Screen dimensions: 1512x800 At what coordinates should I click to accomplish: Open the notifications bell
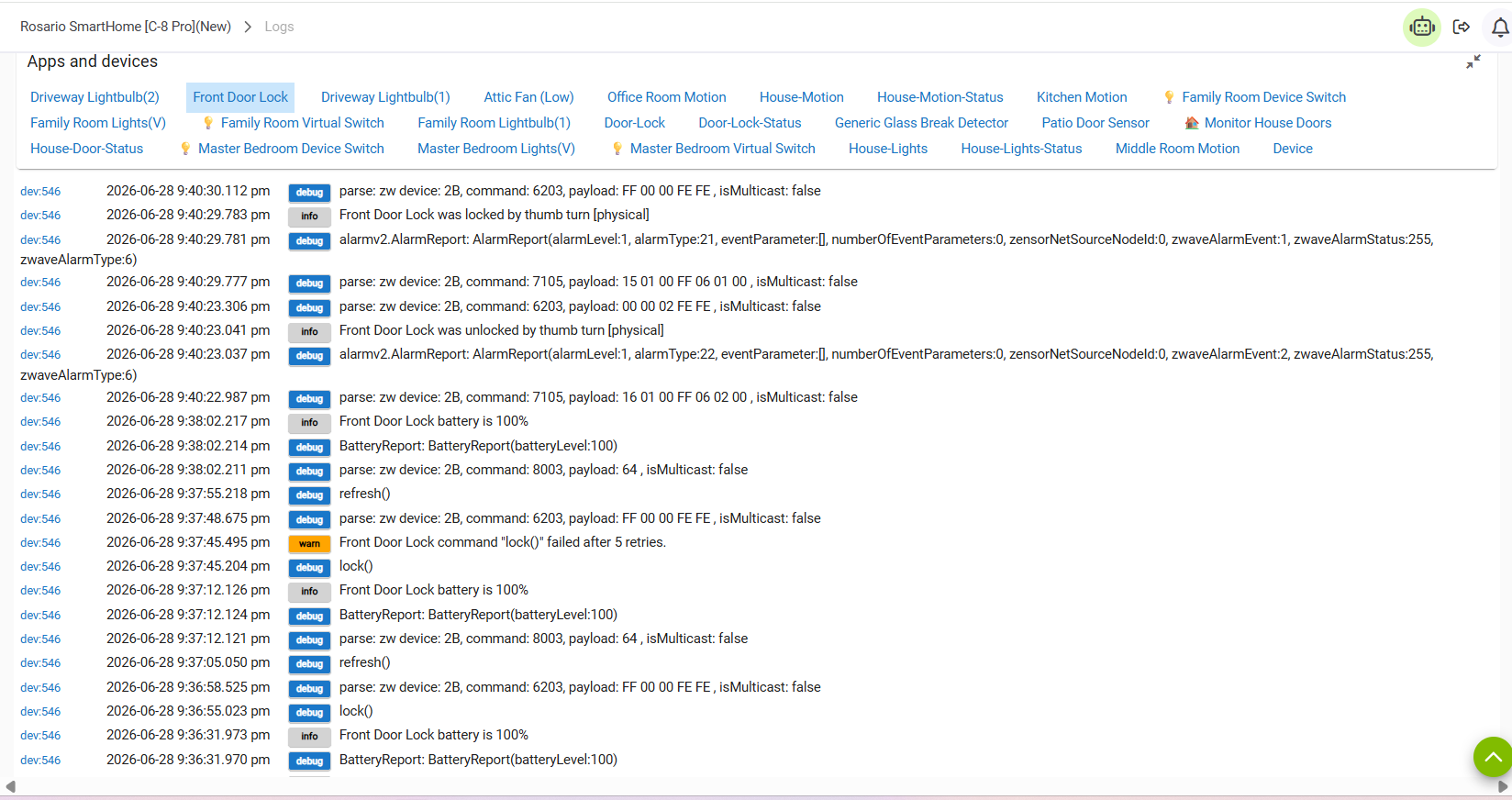(x=1500, y=28)
